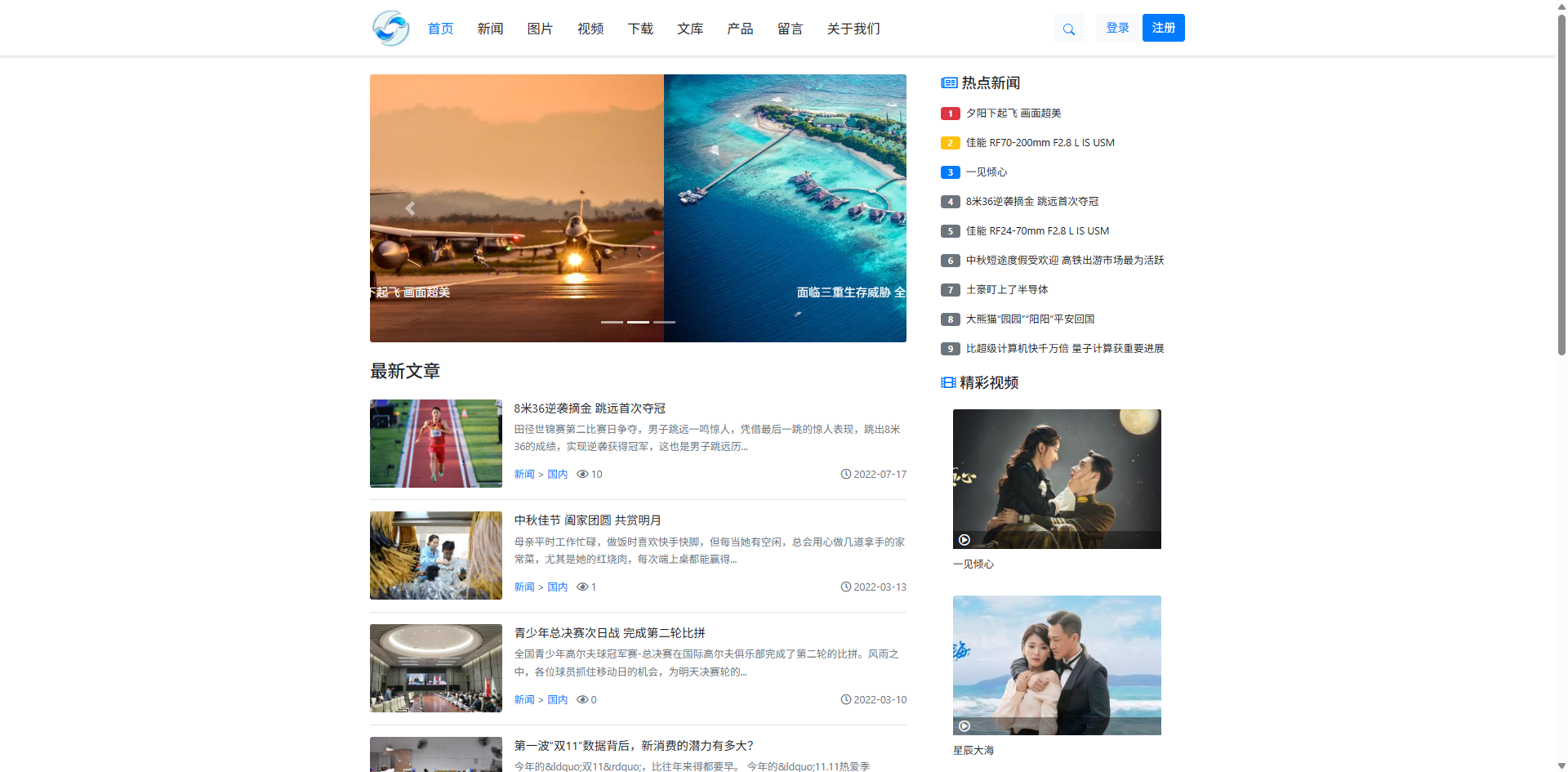
Task: Select the third carousel slide indicator
Action: [x=664, y=322]
